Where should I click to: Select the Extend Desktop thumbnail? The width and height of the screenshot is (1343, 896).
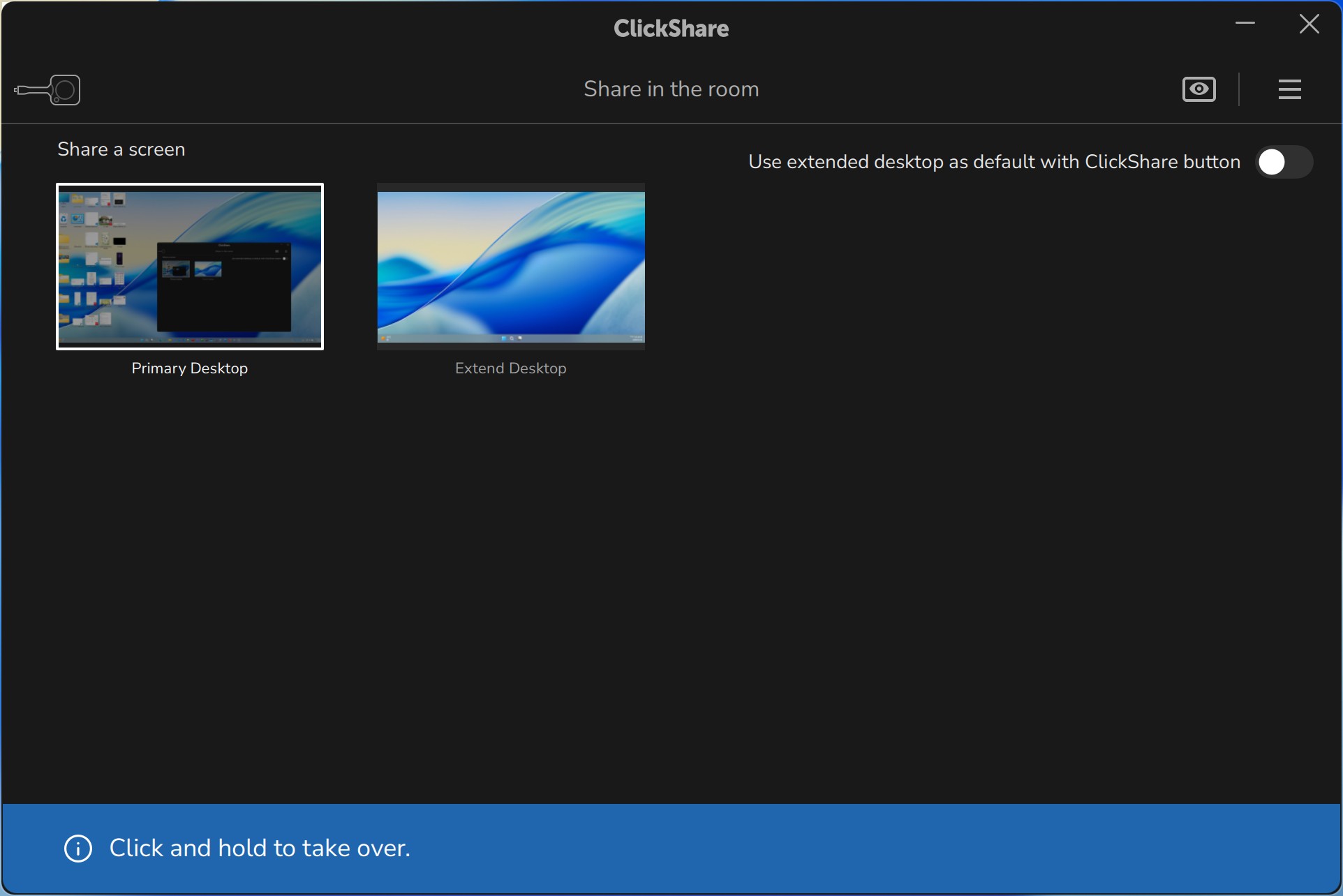[x=511, y=267]
